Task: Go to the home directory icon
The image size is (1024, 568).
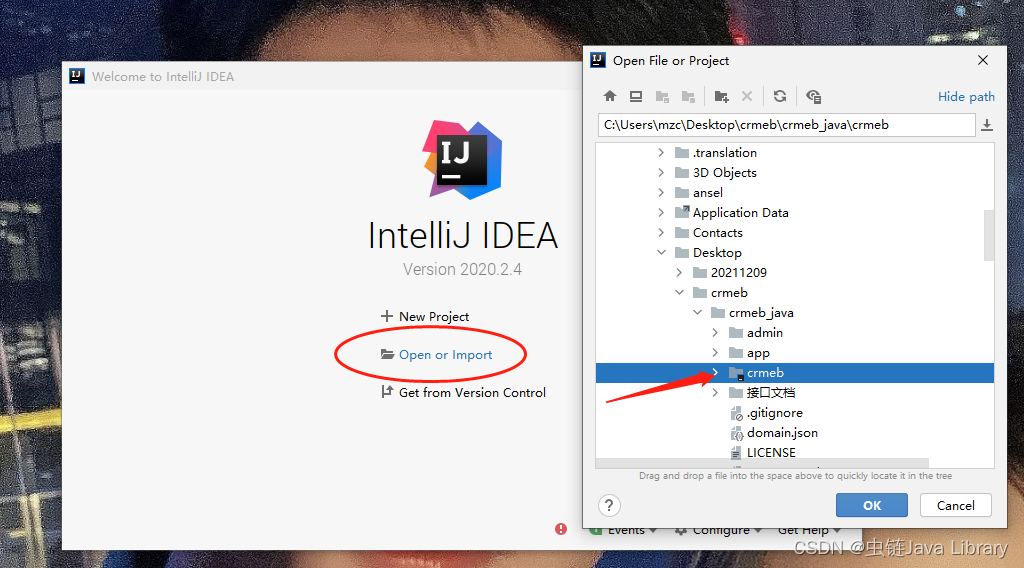Action: point(609,97)
